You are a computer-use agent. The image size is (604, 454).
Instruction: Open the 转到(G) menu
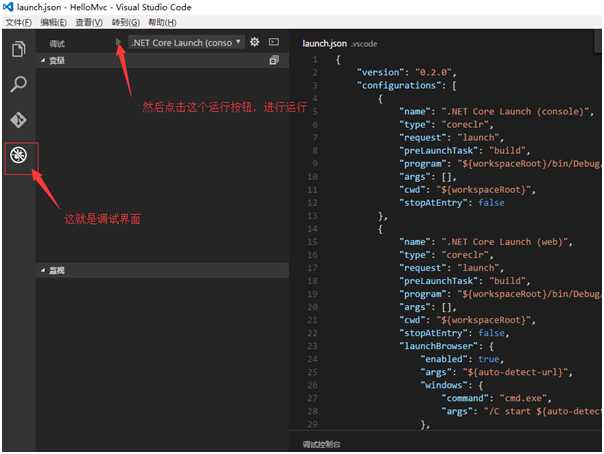coord(126,22)
